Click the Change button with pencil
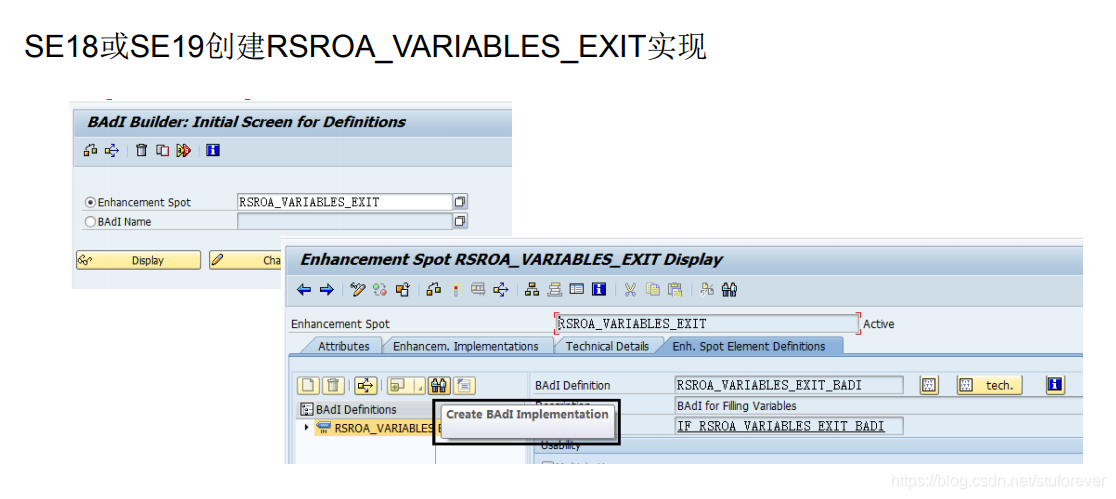This screenshot has width=1116, height=499. (245, 261)
